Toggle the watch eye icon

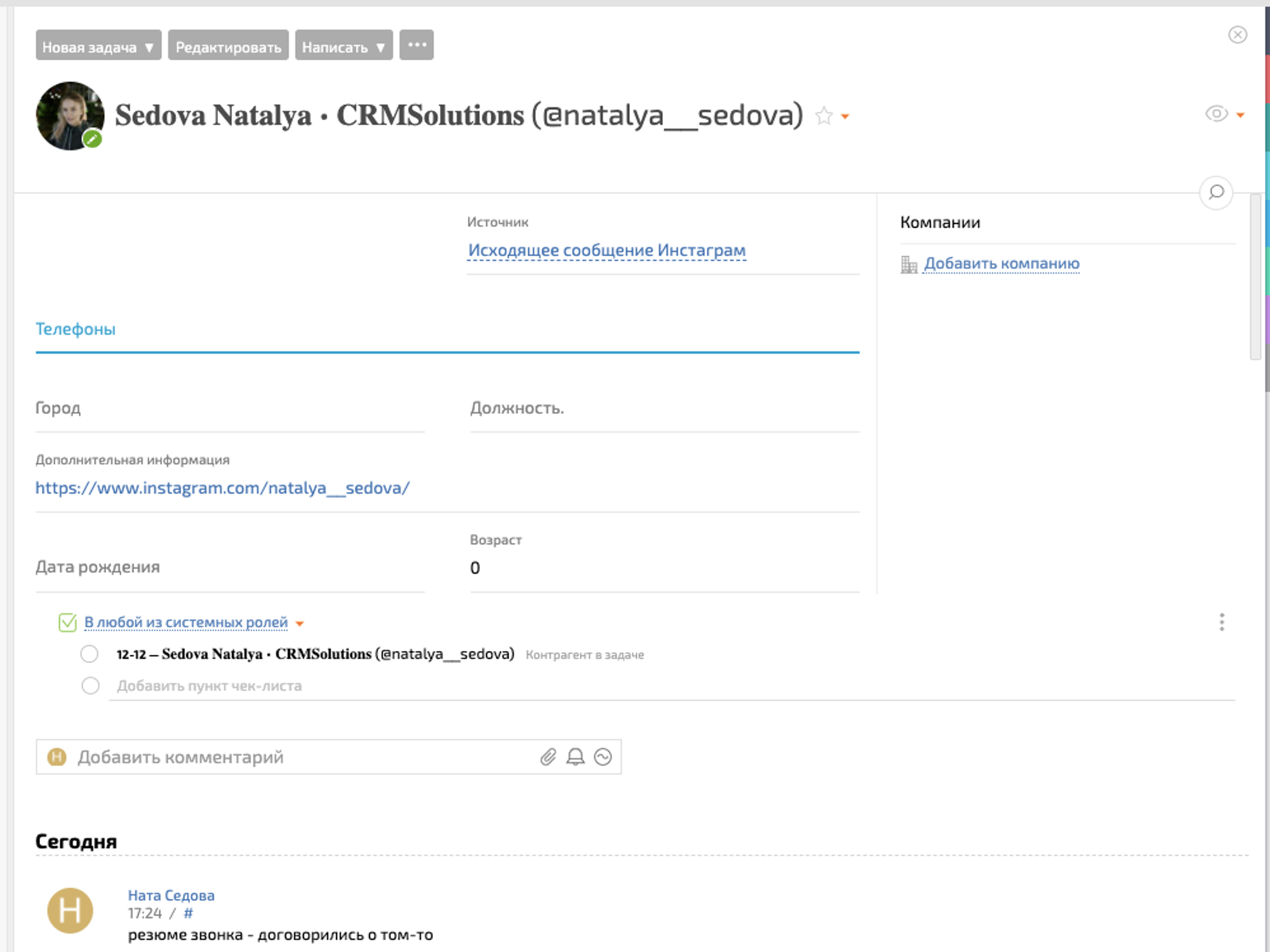1216,114
